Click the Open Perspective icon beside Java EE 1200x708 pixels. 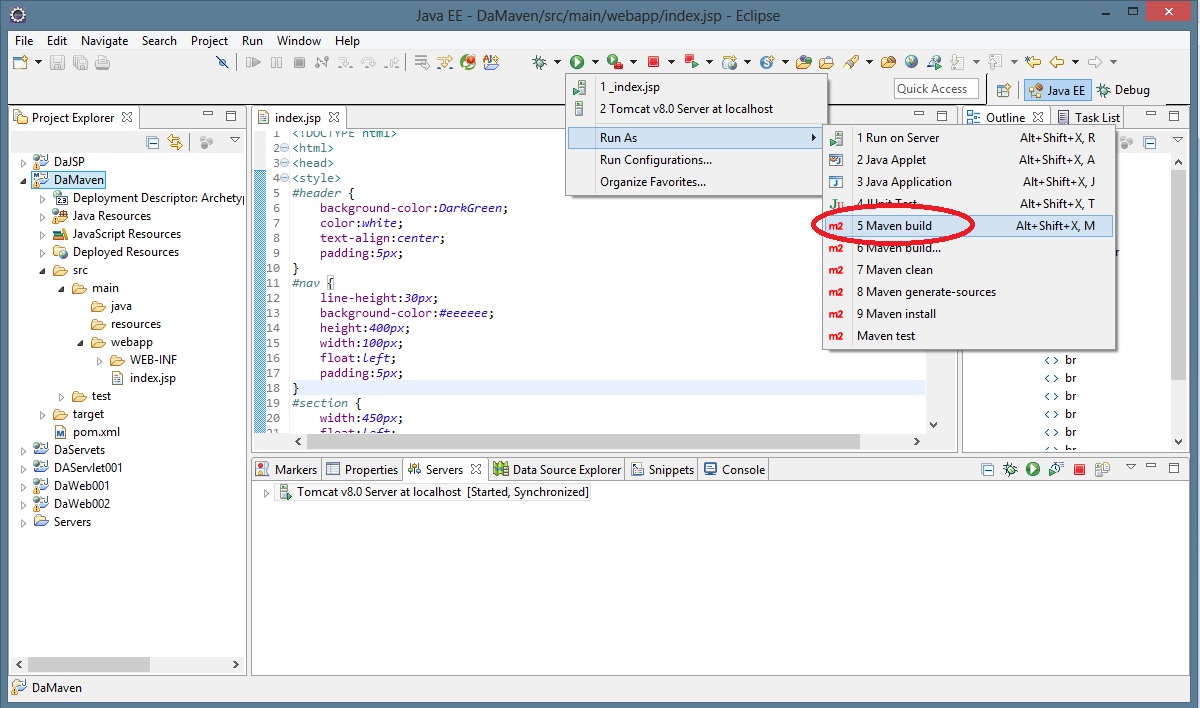pyautogui.click(x=1004, y=90)
